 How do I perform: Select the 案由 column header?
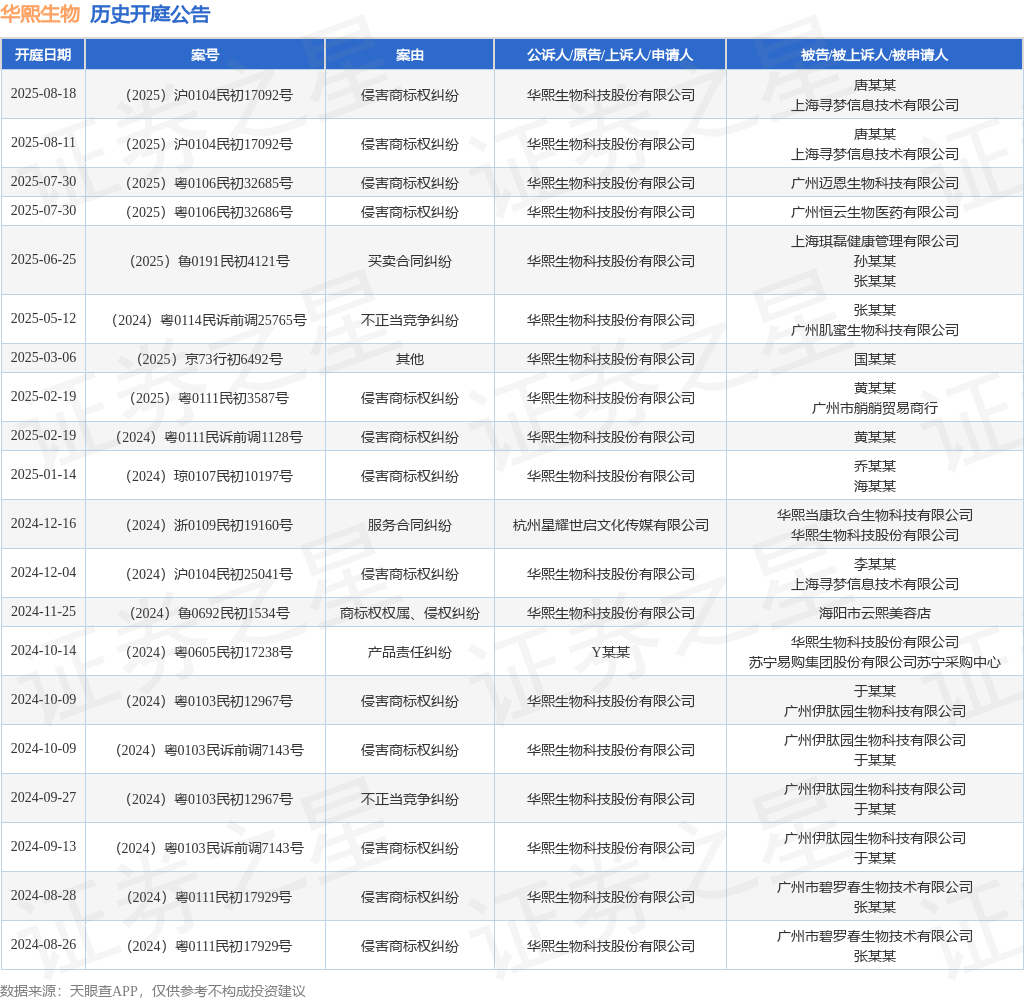(409, 55)
